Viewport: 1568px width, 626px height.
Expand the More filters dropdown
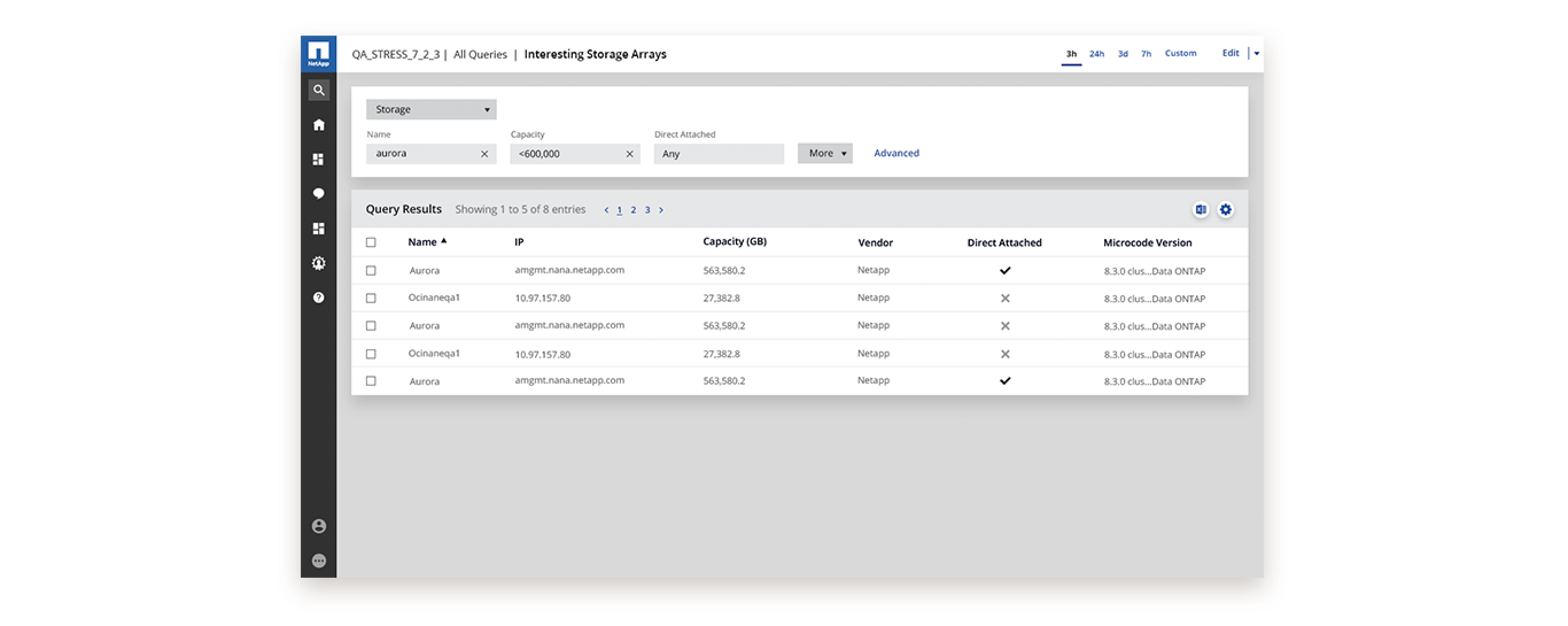tap(825, 153)
